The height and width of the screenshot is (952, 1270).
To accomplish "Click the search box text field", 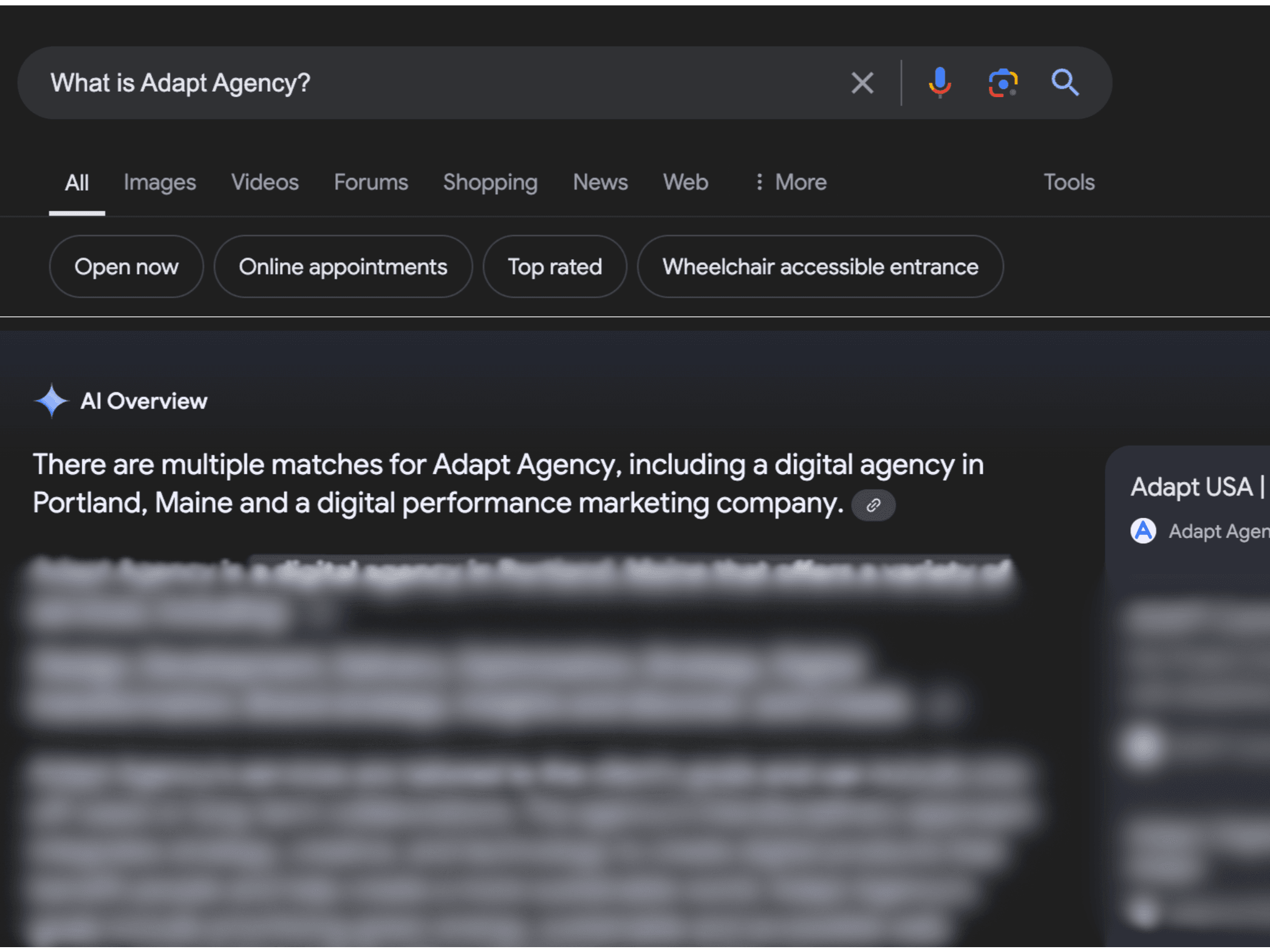I will (x=437, y=83).
